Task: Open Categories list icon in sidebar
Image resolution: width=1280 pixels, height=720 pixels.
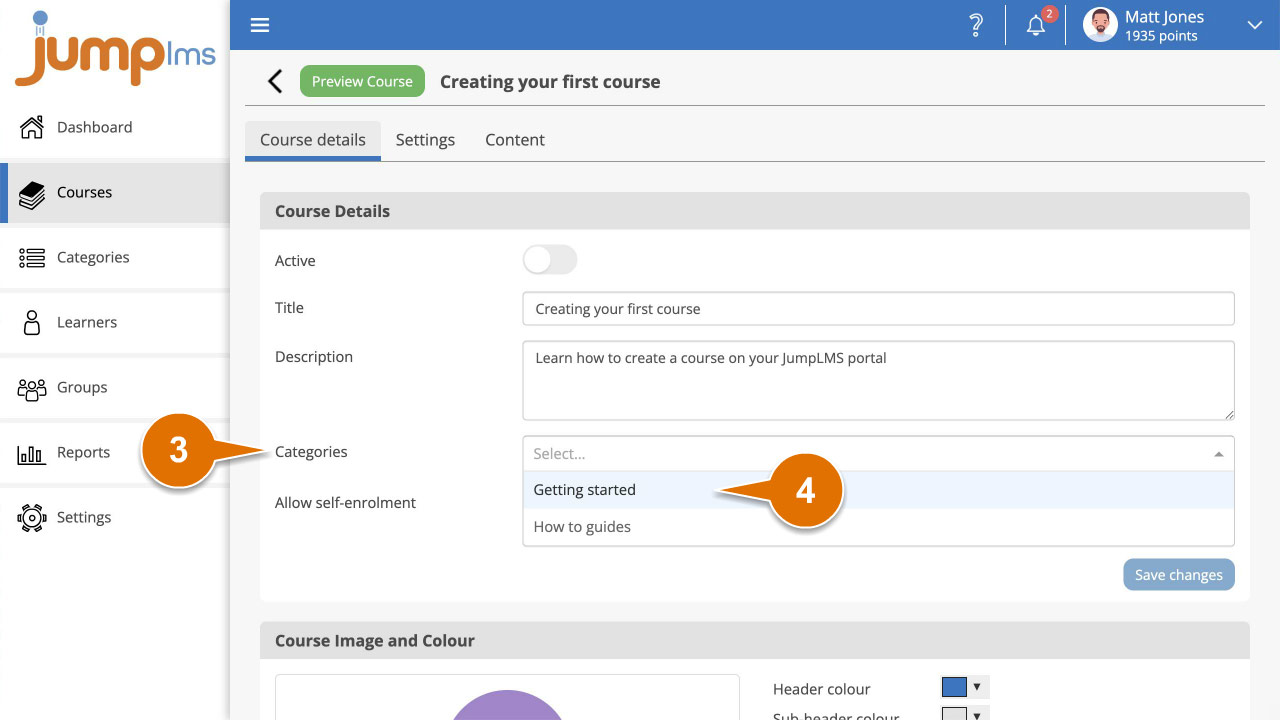Action: coord(32,258)
